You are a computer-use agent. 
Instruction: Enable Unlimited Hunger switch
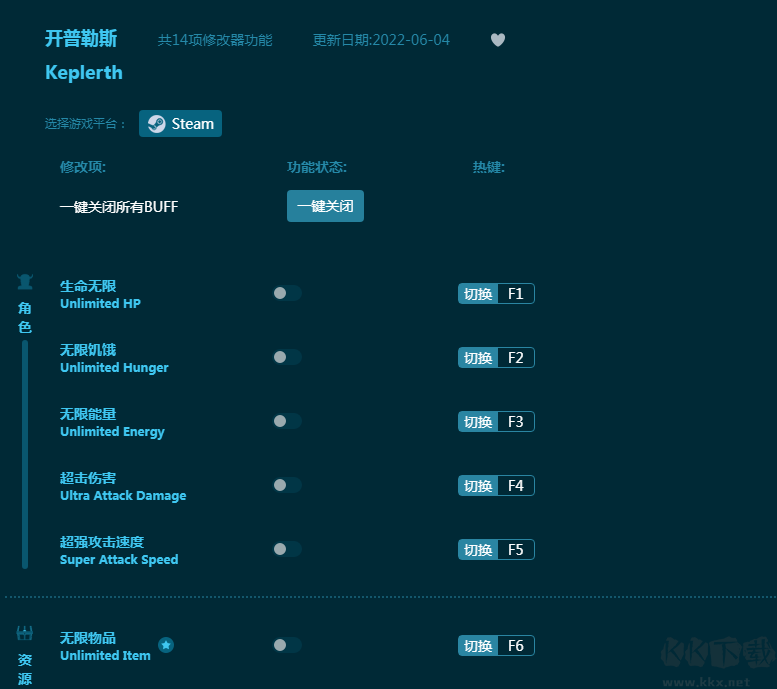point(287,357)
